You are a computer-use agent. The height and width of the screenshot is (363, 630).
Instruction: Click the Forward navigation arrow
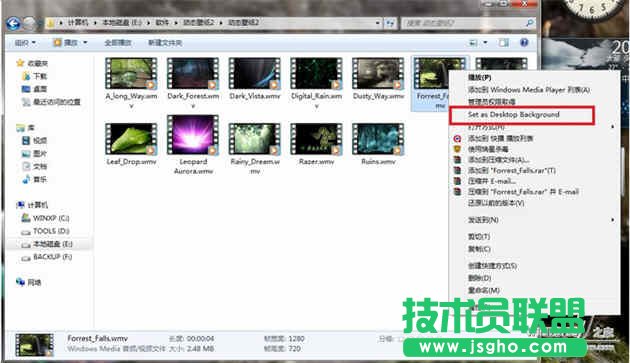[29, 23]
